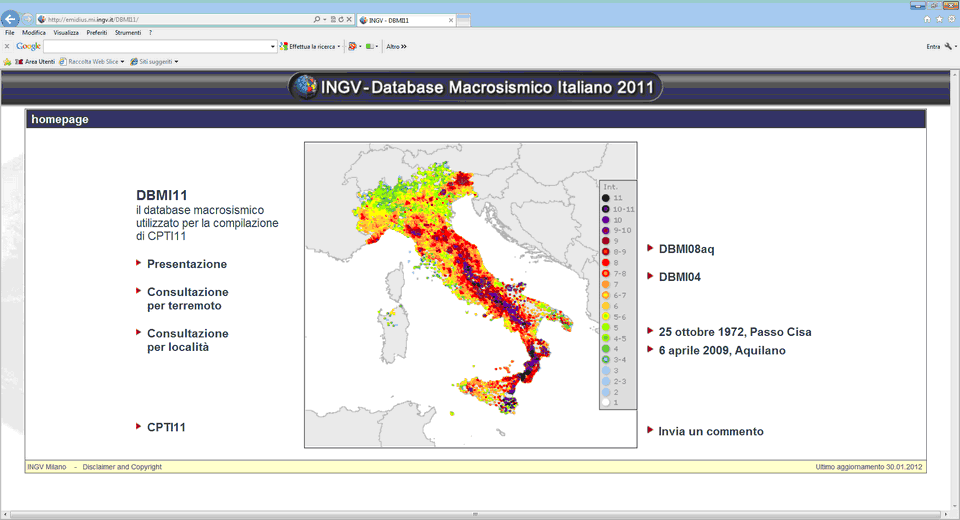Open Favorites with the star icon

click(x=939, y=20)
